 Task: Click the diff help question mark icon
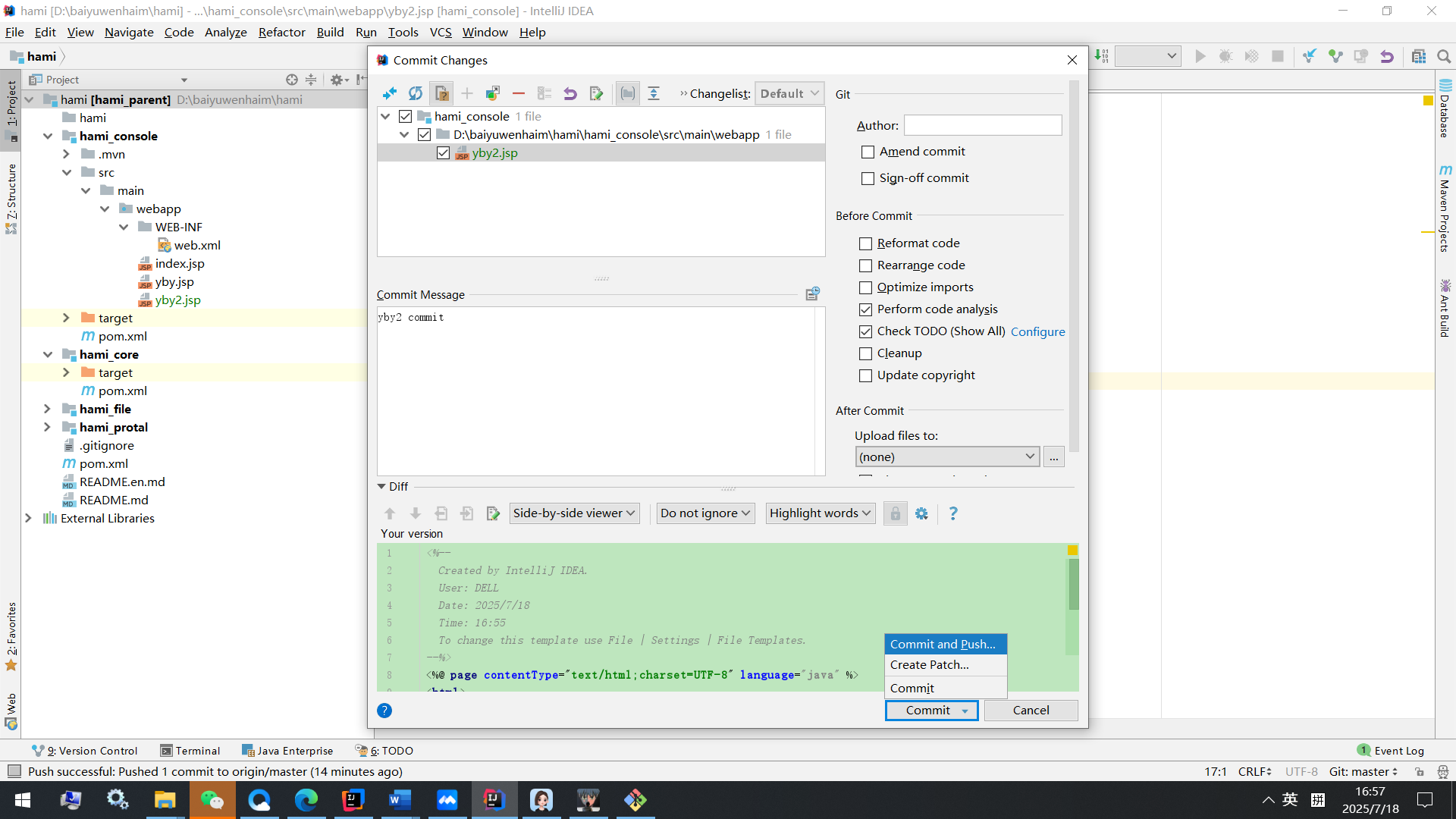point(953,513)
